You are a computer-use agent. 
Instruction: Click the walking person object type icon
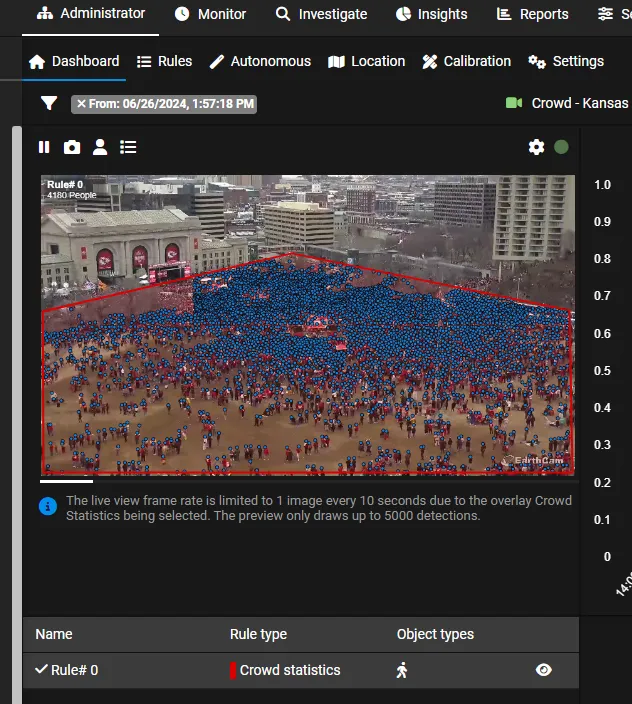(402, 670)
